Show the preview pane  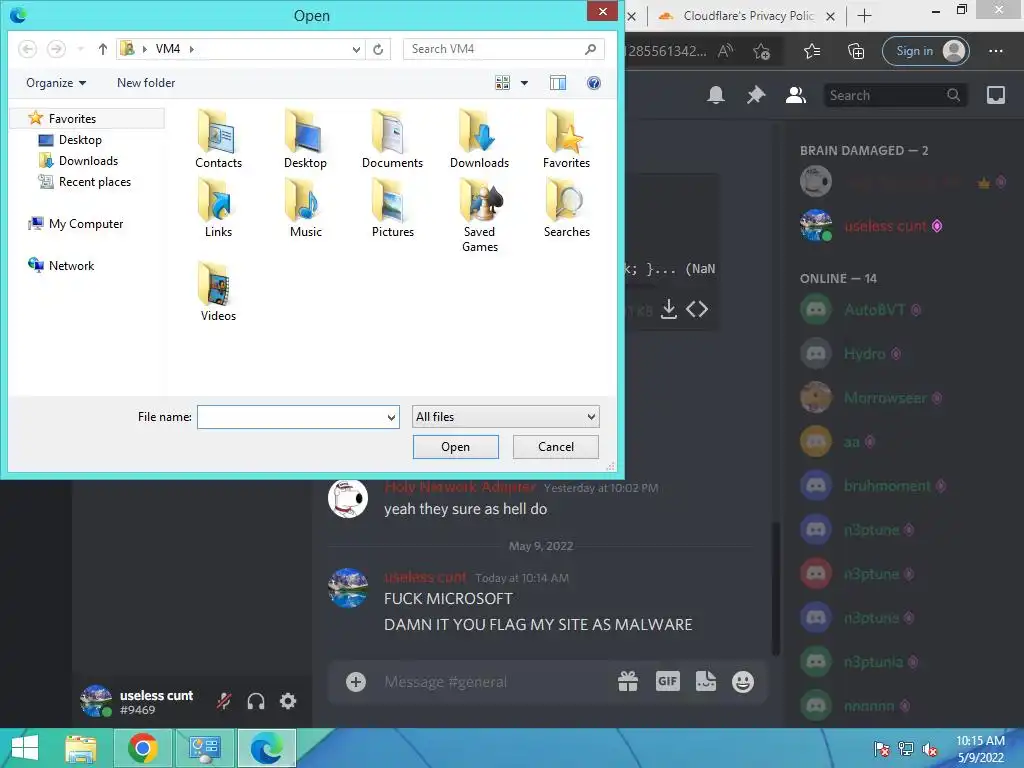click(x=558, y=83)
